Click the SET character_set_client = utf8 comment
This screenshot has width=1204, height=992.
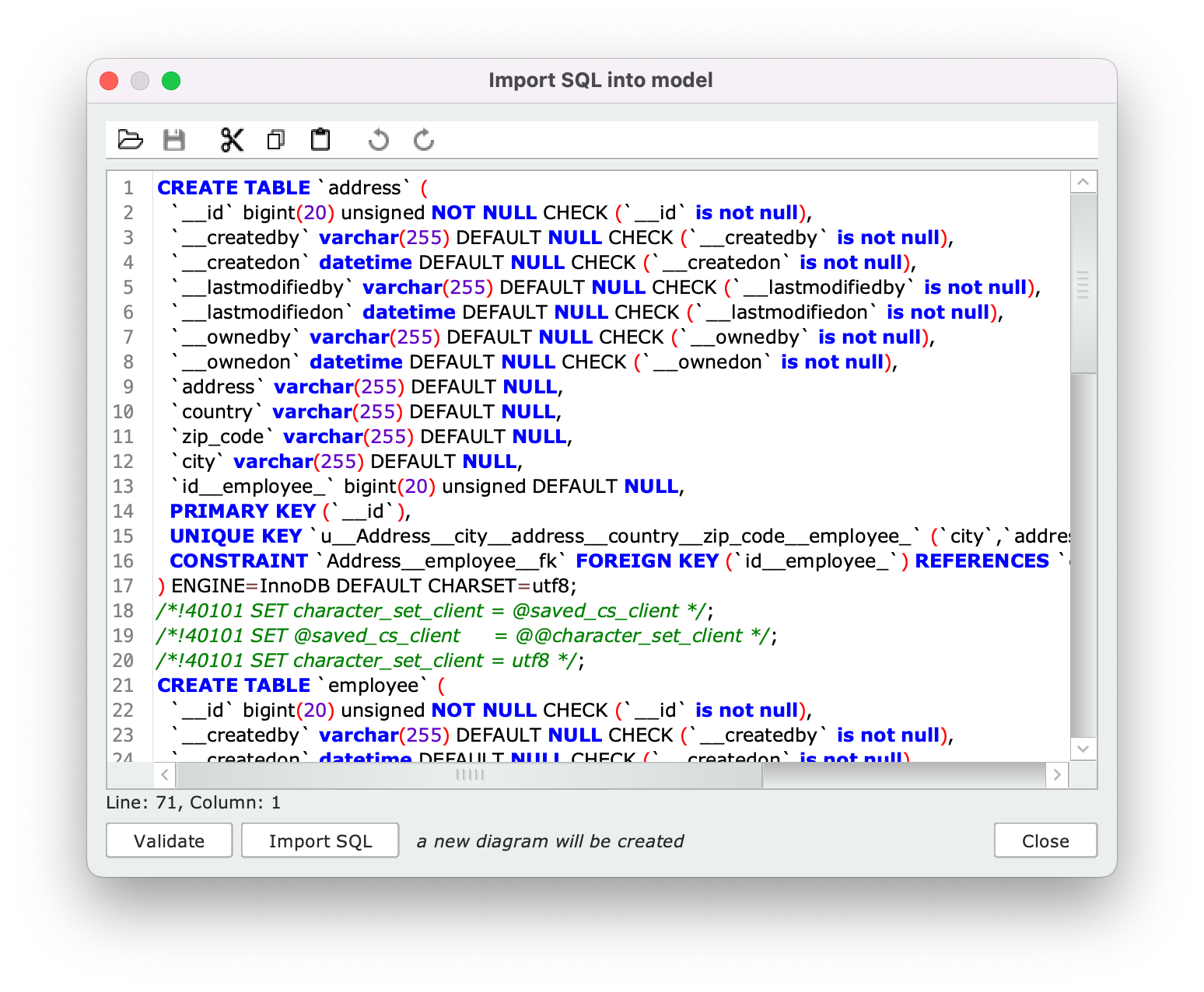click(x=370, y=661)
